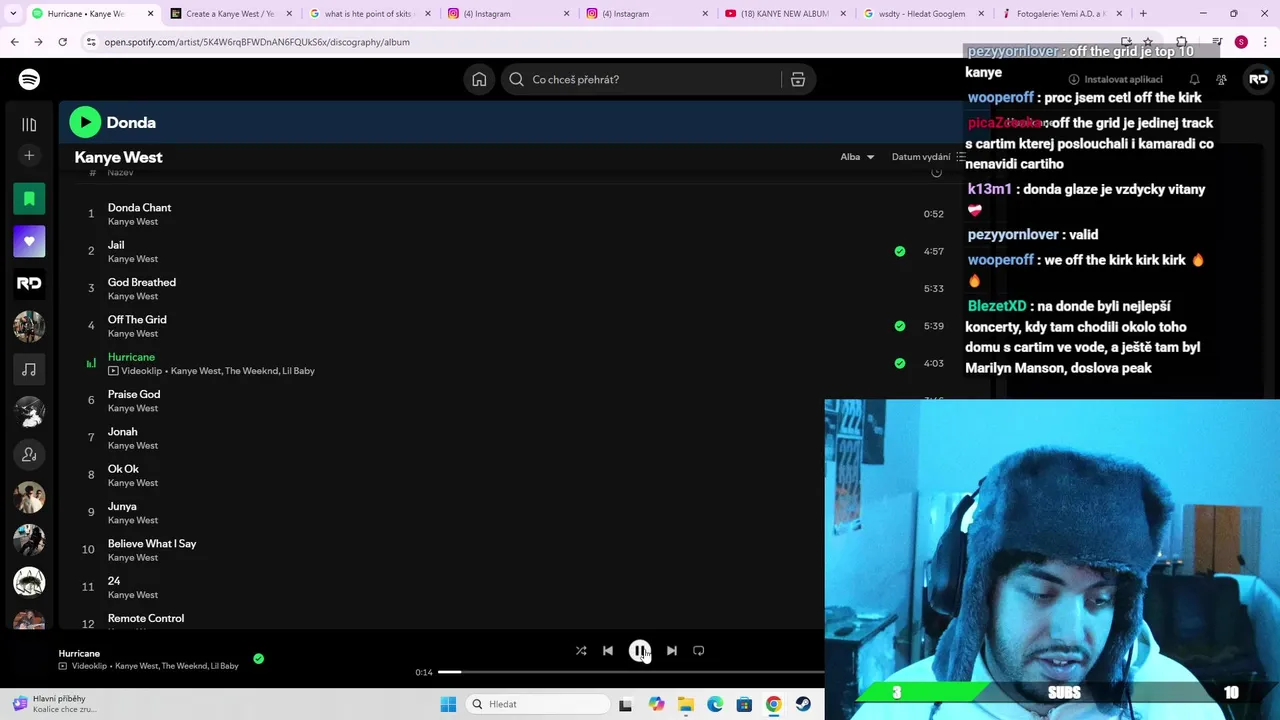This screenshot has width=1280, height=720.
Task: Open Friend Activity icon
Action: coord(1221,79)
